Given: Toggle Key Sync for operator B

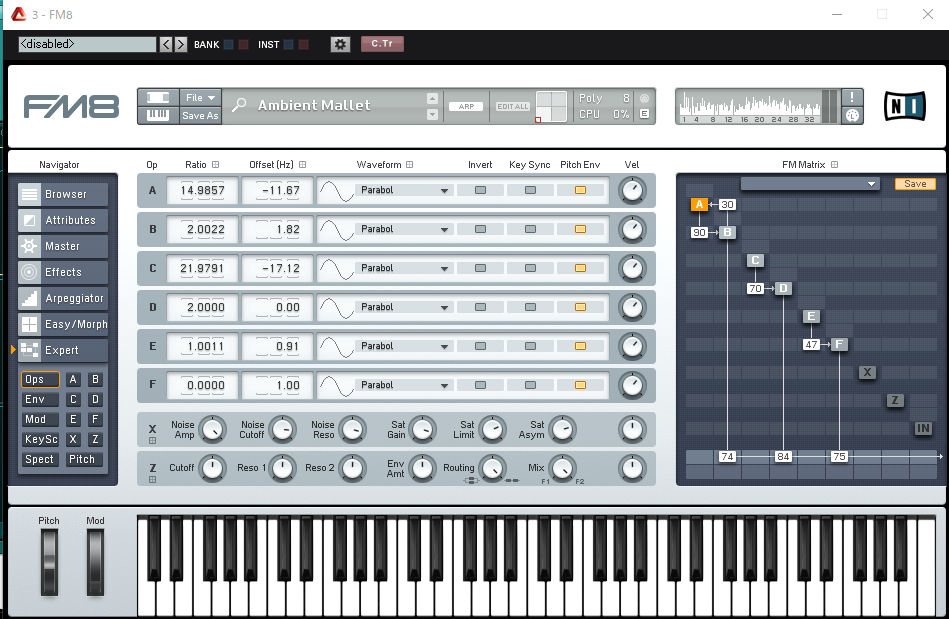Looking at the screenshot, I should click(530, 229).
